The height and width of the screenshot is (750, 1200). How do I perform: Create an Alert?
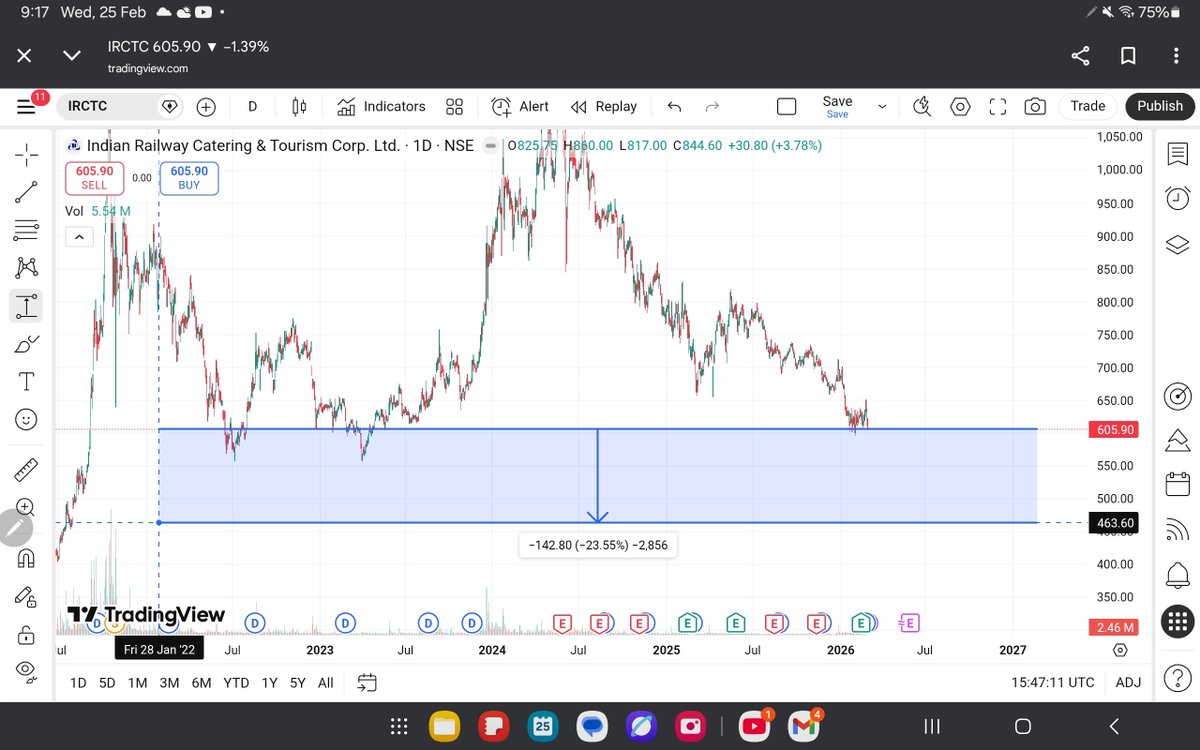pyautogui.click(x=520, y=106)
